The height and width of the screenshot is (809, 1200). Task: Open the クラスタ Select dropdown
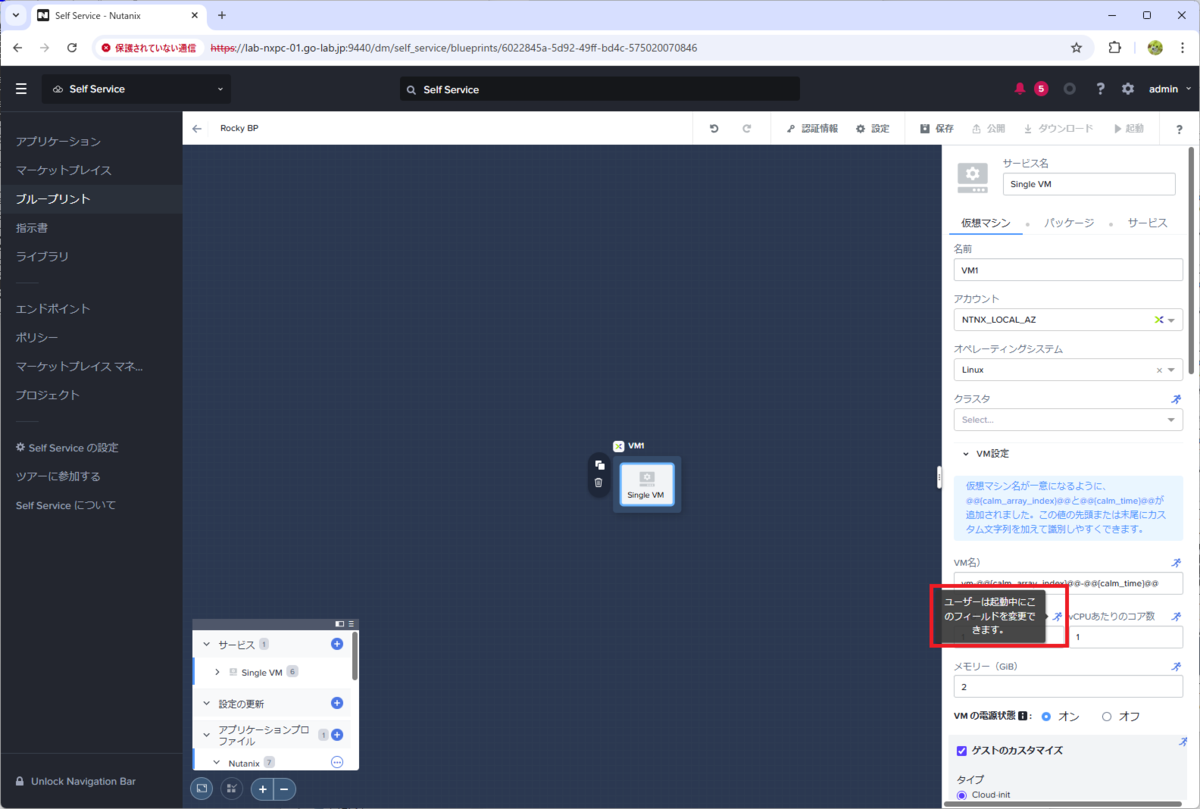pyautogui.click(x=1068, y=420)
